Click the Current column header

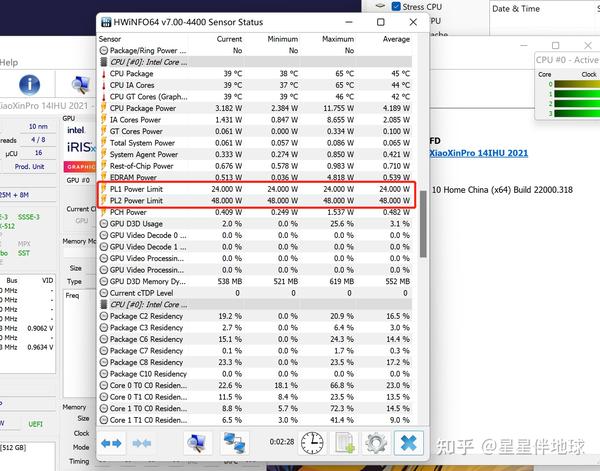pyautogui.click(x=229, y=39)
